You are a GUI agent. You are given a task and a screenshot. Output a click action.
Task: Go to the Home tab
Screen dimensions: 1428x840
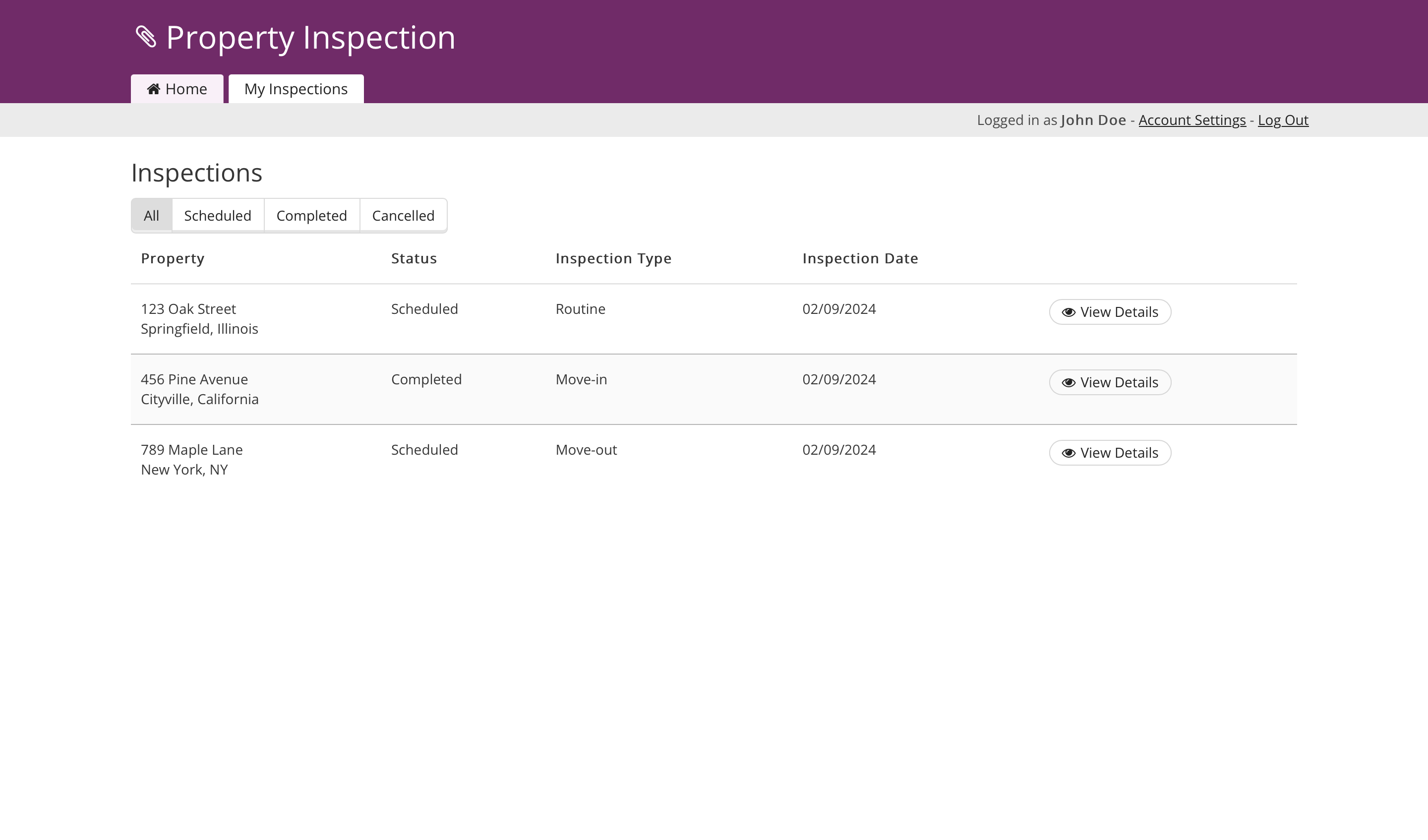[177, 89]
